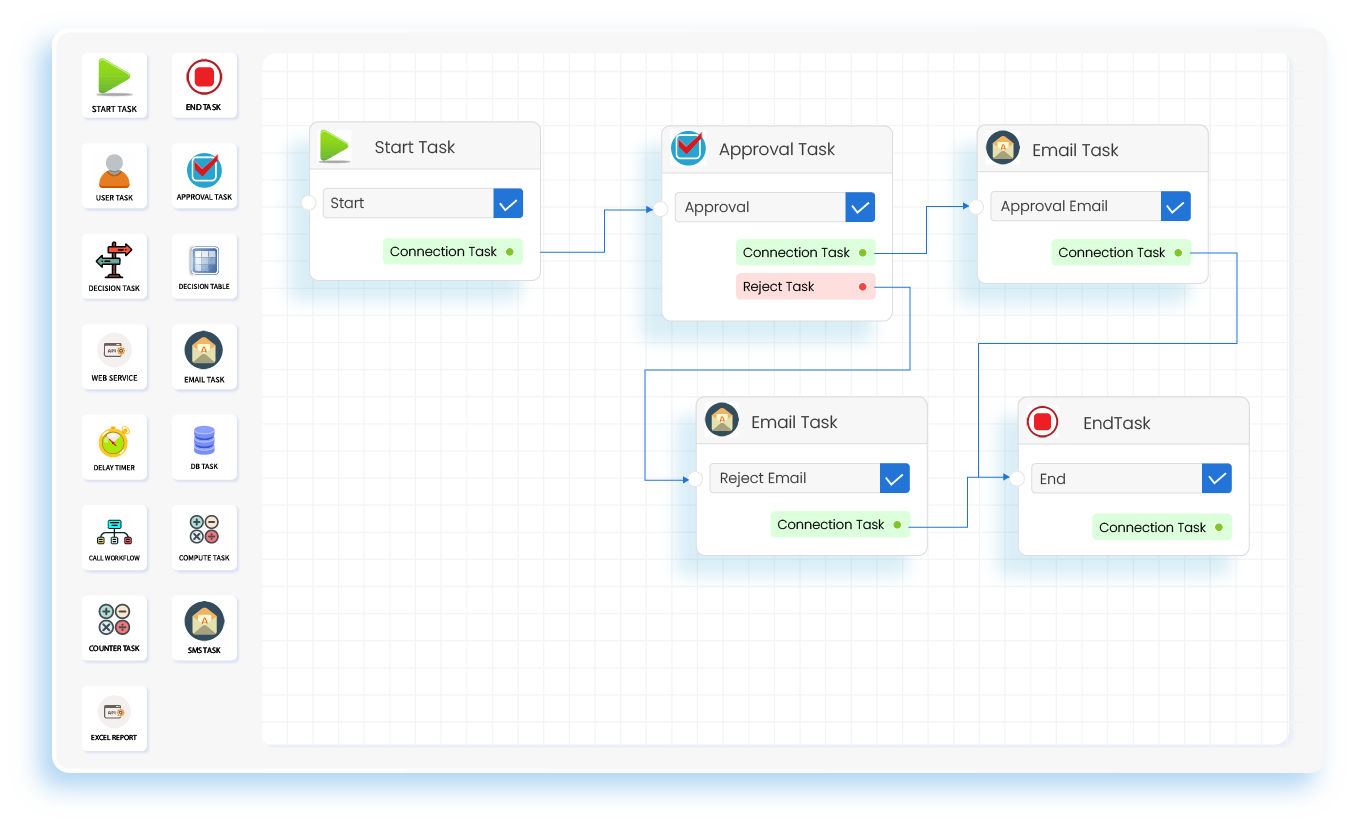Select the Delay Timer icon
The height and width of the screenshot is (821, 1351).
pyautogui.click(x=114, y=440)
